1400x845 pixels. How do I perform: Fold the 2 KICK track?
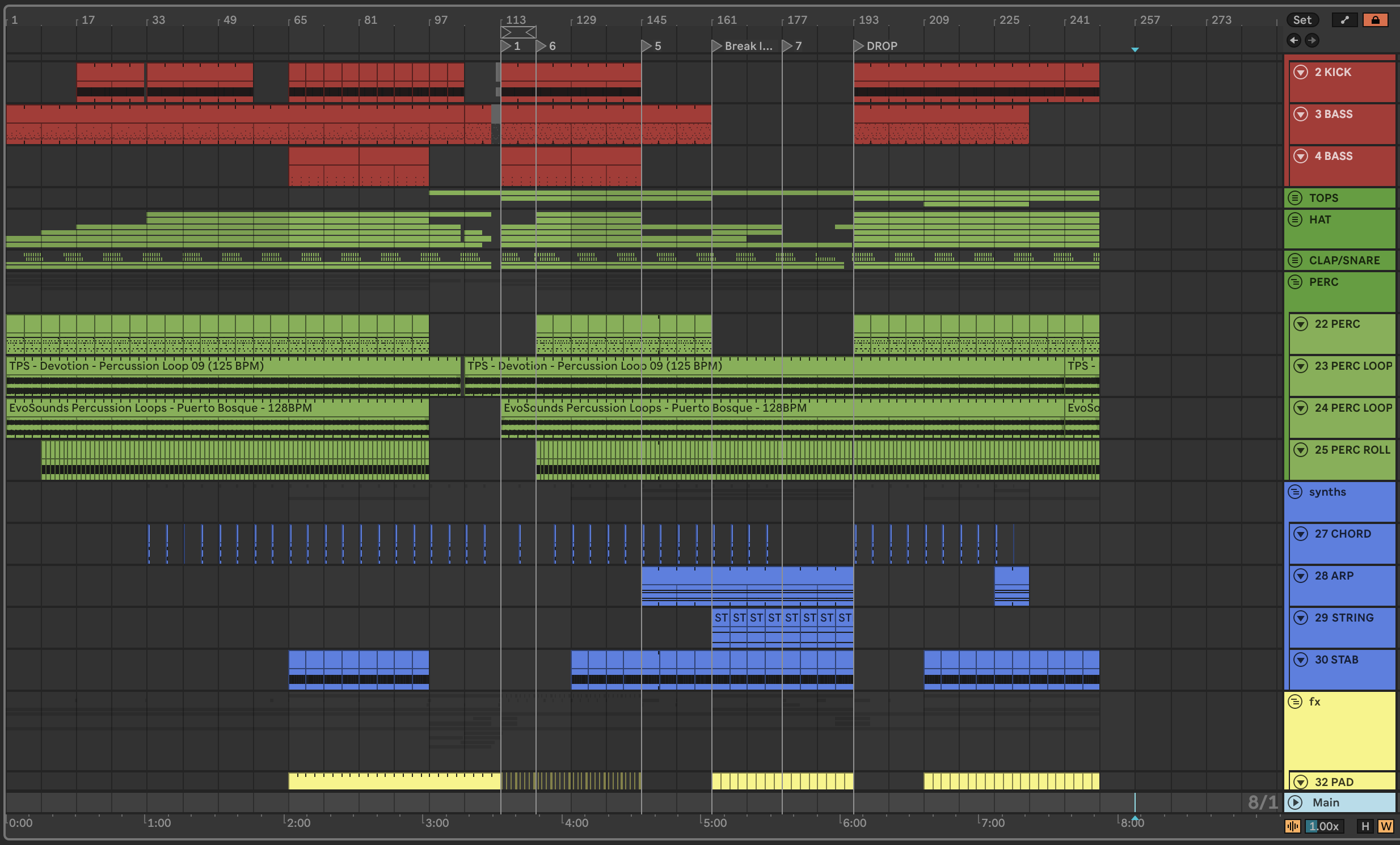point(1301,72)
